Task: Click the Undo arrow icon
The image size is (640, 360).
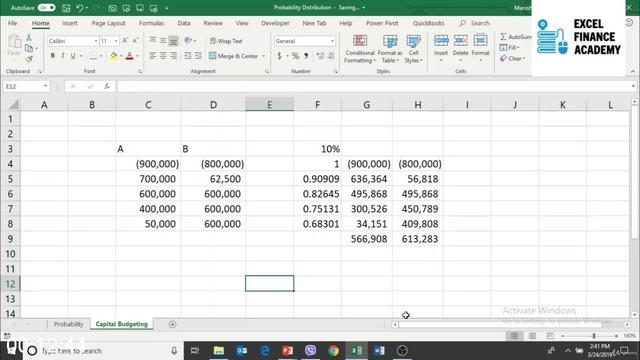Action: point(80,7)
